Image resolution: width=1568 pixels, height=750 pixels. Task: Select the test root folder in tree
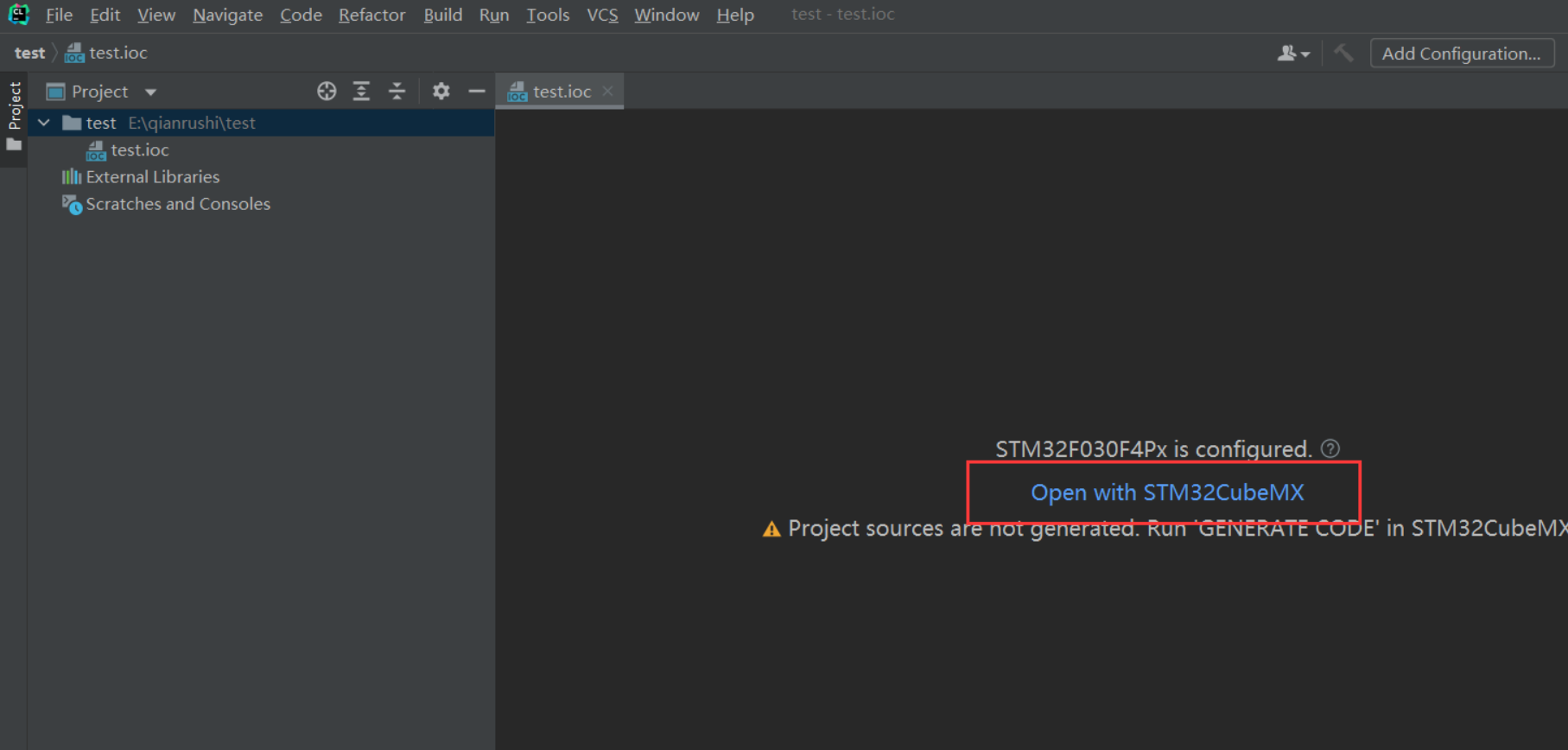(x=261, y=123)
